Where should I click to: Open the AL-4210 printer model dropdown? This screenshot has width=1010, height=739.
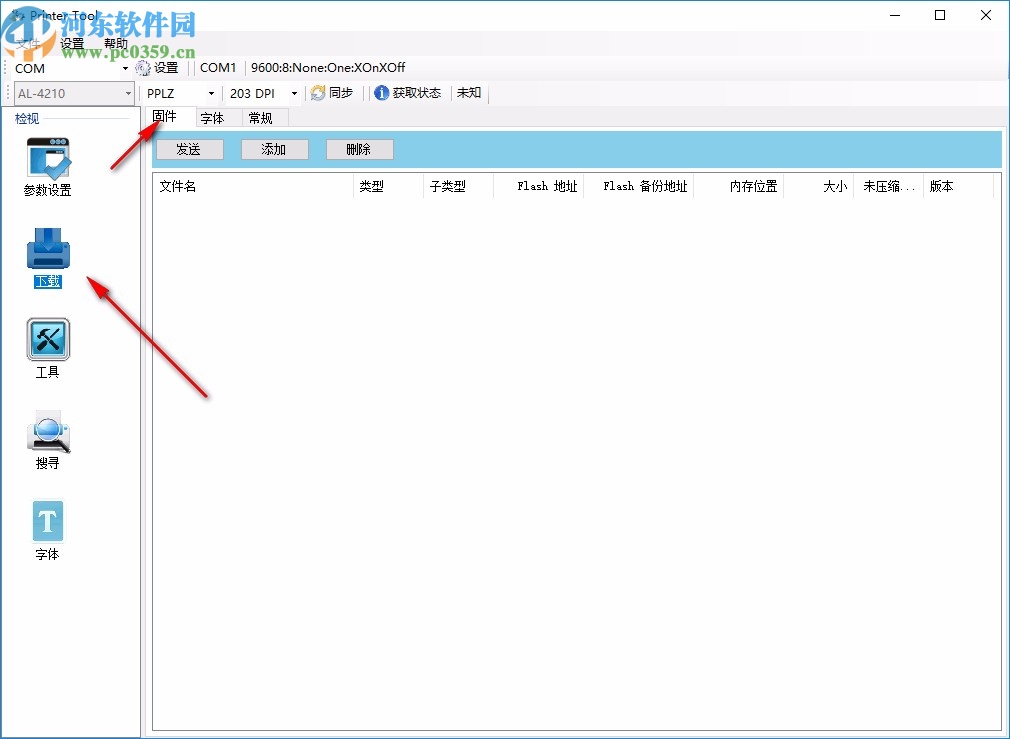tap(129, 93)
